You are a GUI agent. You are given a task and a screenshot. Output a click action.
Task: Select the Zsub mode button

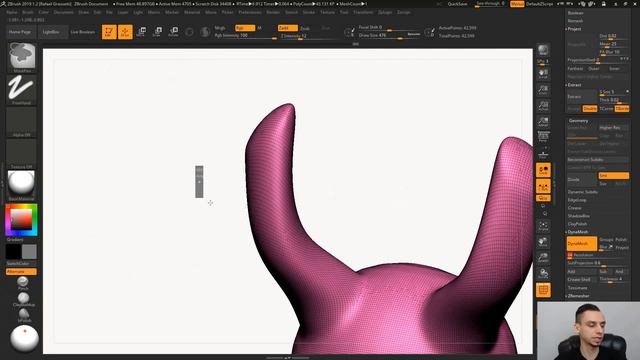tap(305, 28)
